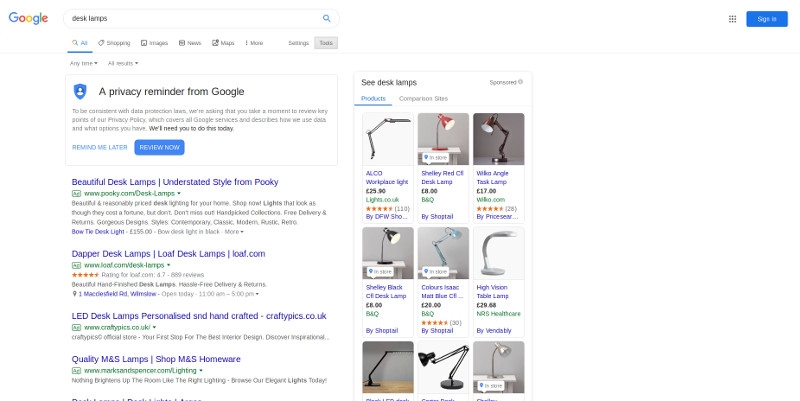Open the More search categories menu

tap(254, 43)
